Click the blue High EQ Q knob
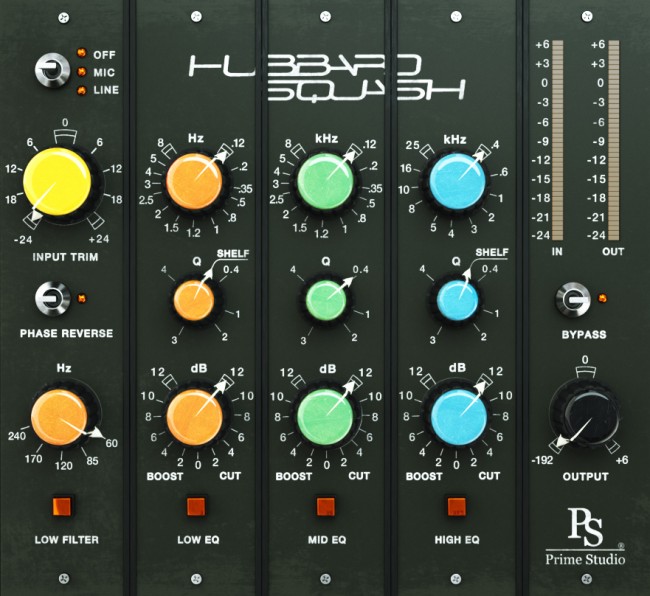Image resolution: width=650 pixels, height=596 pixels. click(x=457, y=298)
